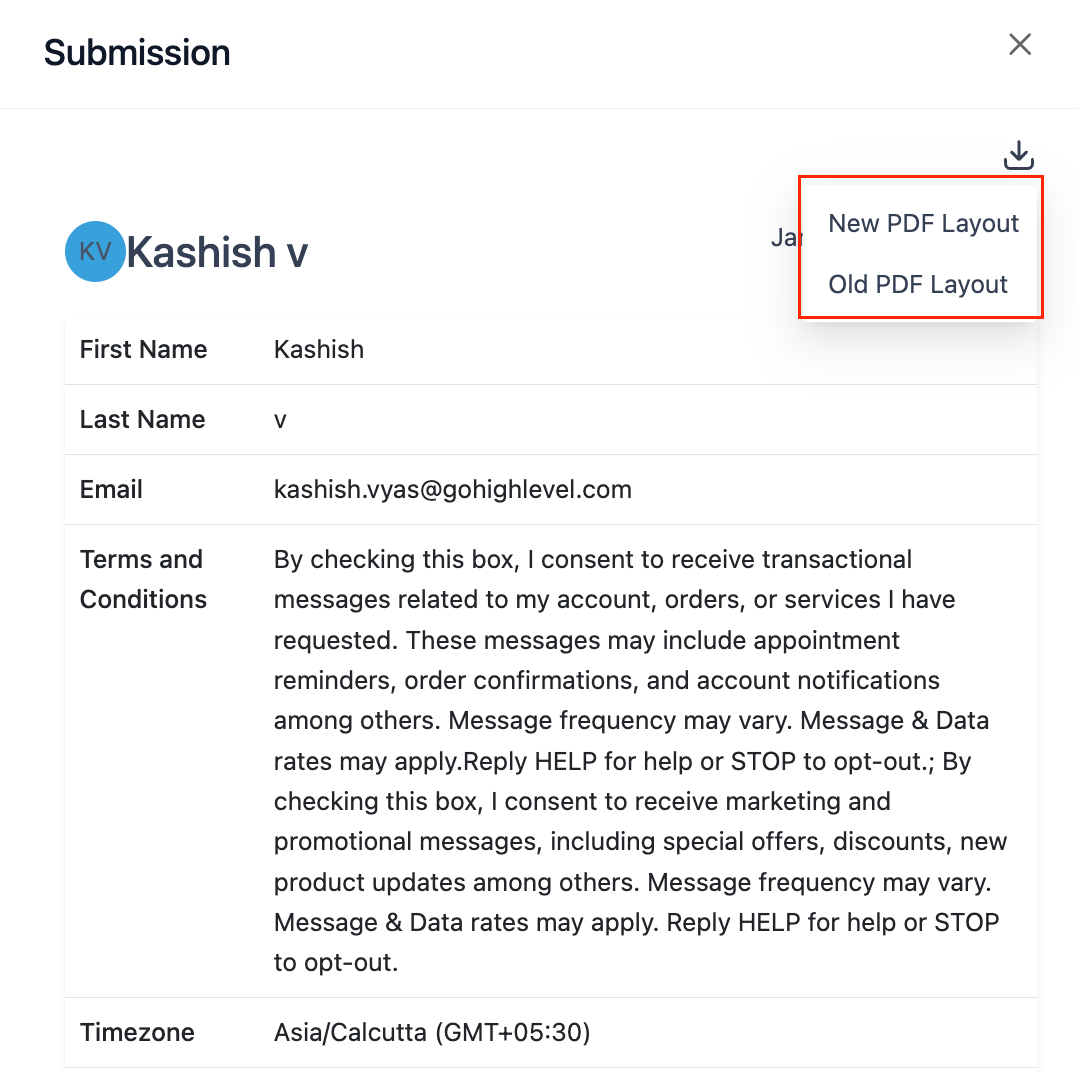This screenshot has height=1072, width=1078.
Task: Click the Email field label
Action: (x=111, y=489)
